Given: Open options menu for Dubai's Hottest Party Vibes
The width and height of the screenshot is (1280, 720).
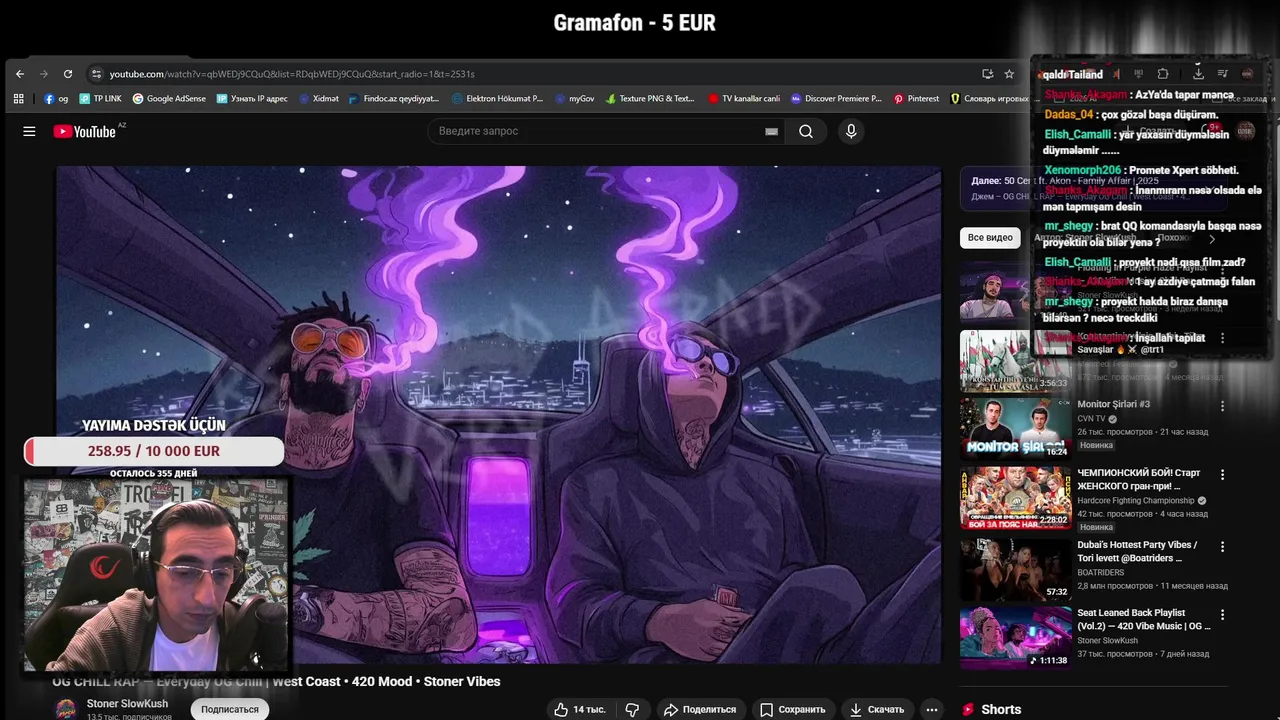Looking at the screenshot, I should (1222, 547).
